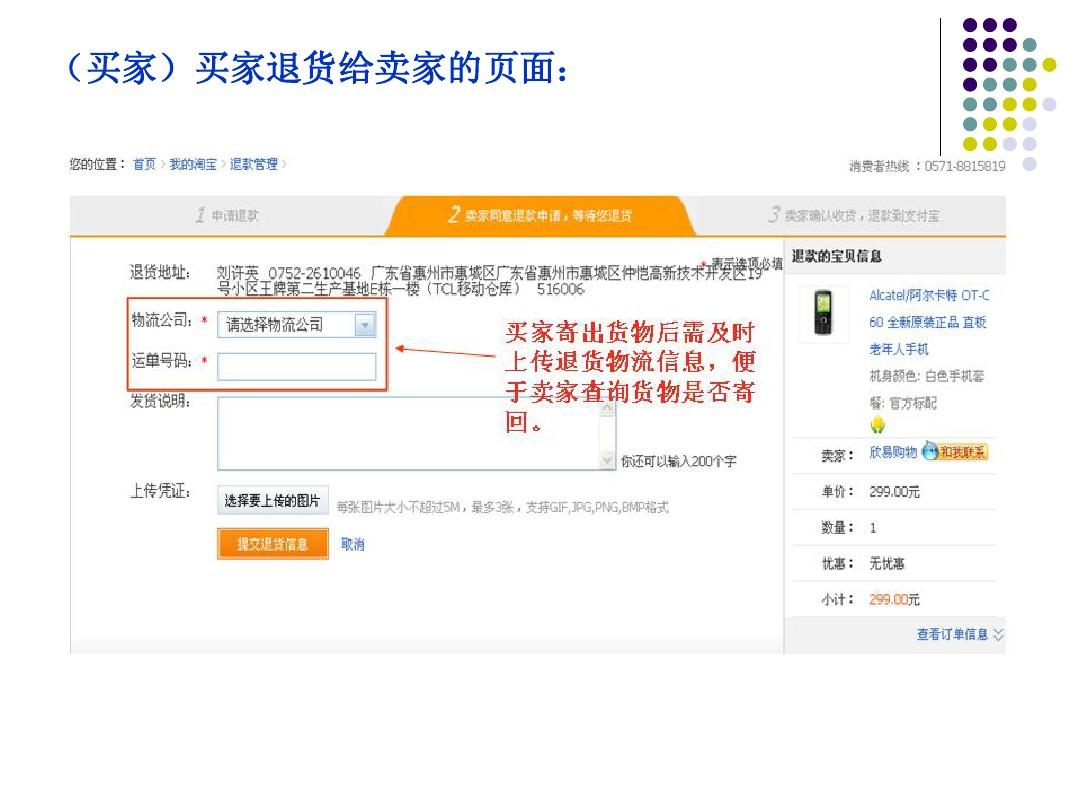Viewport: 1080px width, 810px height.
Task: Open 首页 breadcrumb link
Action: [144, 164]
